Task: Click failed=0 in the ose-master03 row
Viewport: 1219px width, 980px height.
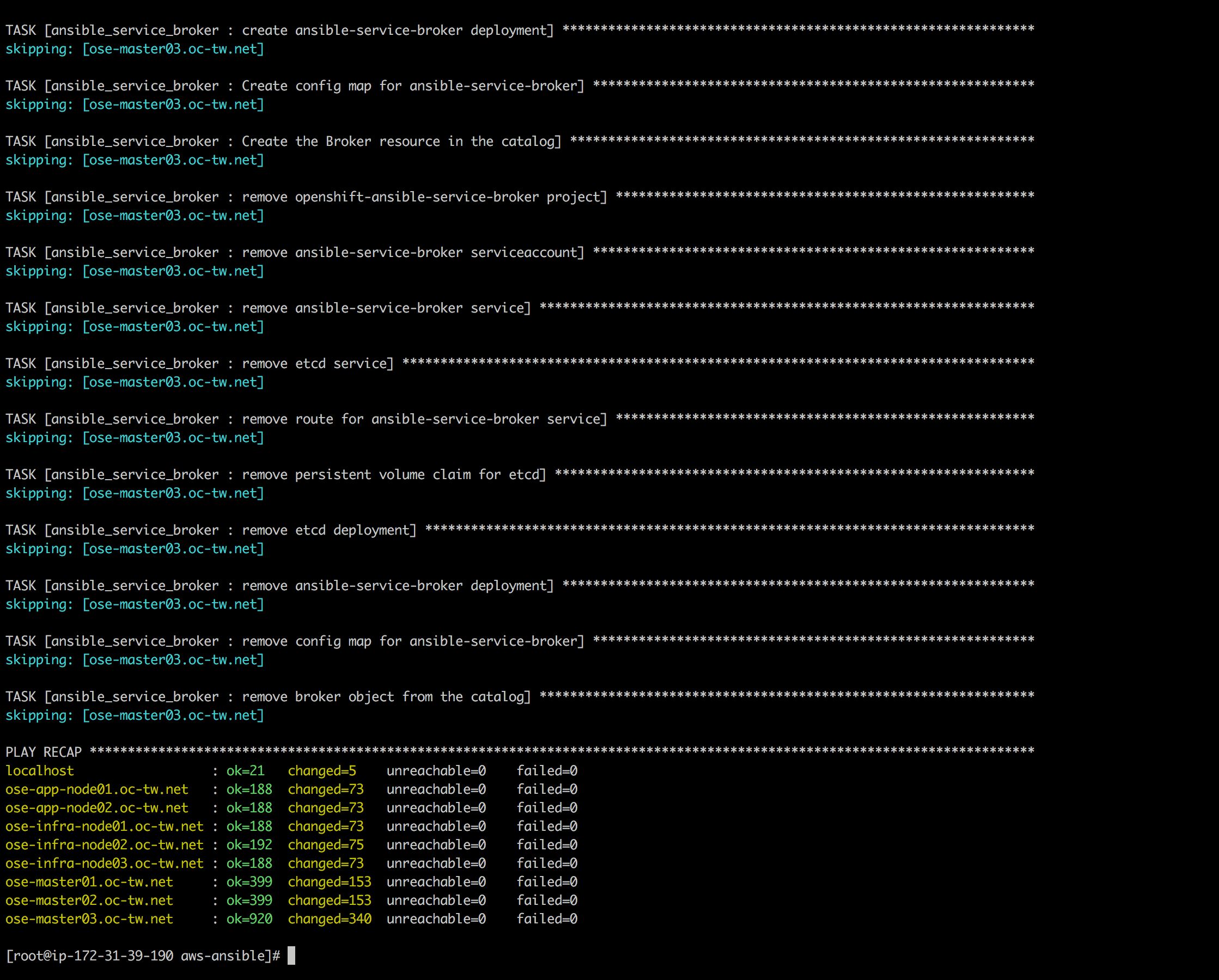Action: pos(547,919)
